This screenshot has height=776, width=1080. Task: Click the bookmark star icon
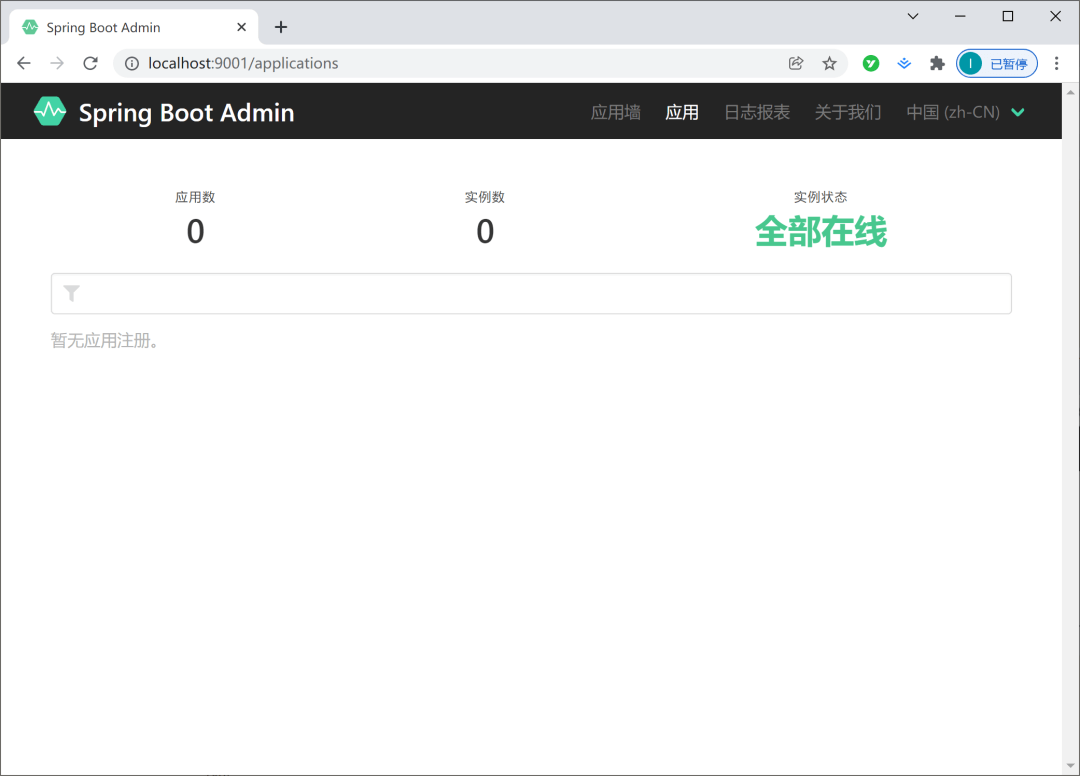tap(830, 62)
